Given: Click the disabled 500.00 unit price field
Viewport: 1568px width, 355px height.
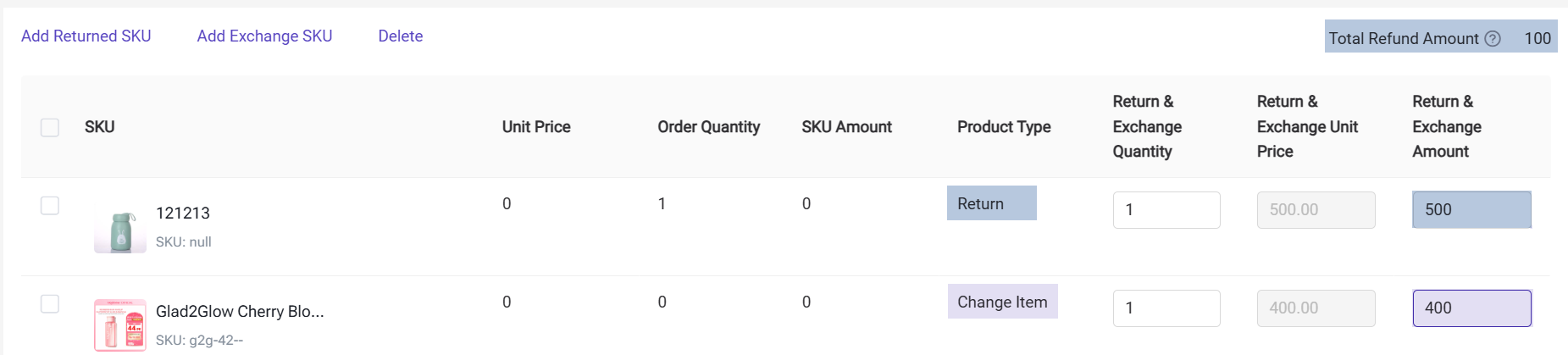Looking at the screenshot, I should 1316,210.
